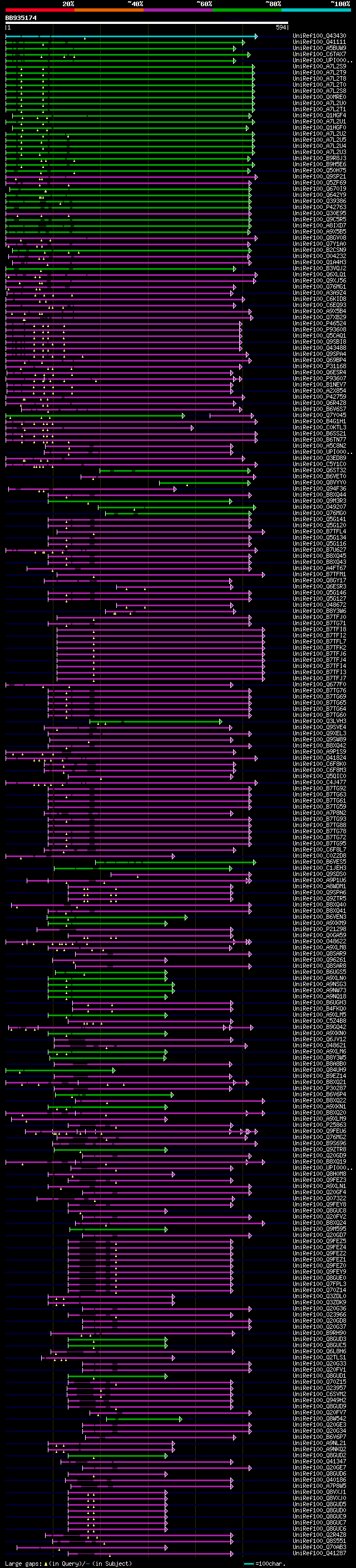Select hit label UniRef100_Q8W542
Viewport: 356px width, 1568px height.
click(x=319, y=1419)
